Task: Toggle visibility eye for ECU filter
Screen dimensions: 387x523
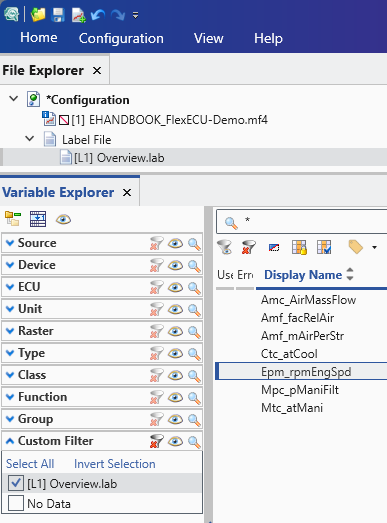Action: tap(175, 288)
